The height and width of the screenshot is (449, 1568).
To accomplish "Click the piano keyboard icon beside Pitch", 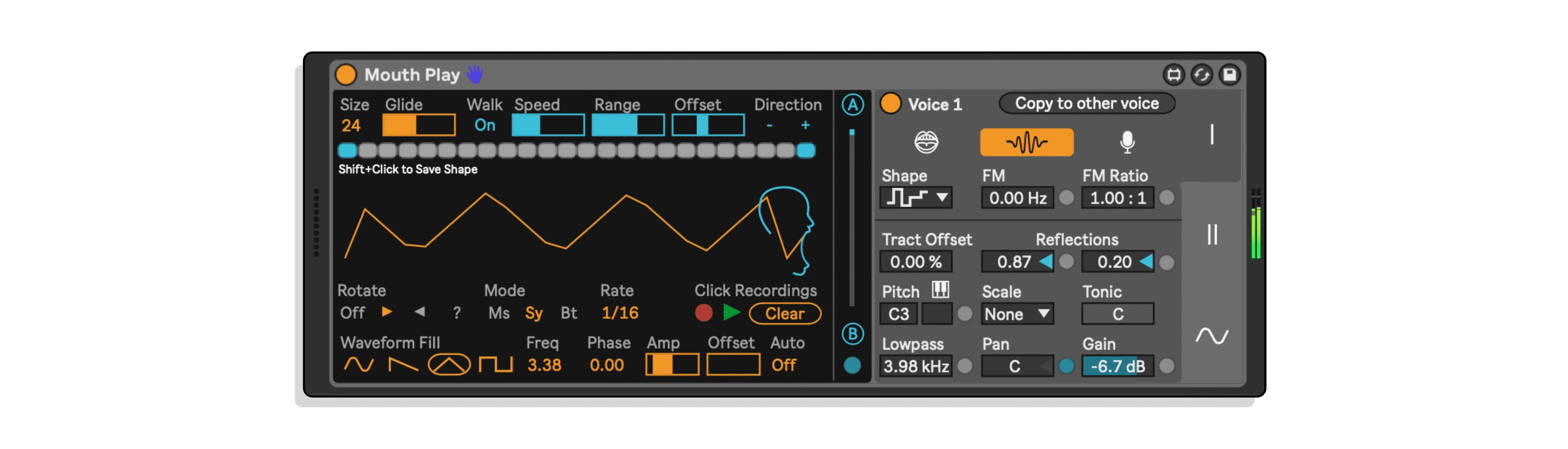I will click(x=941, y=290).
